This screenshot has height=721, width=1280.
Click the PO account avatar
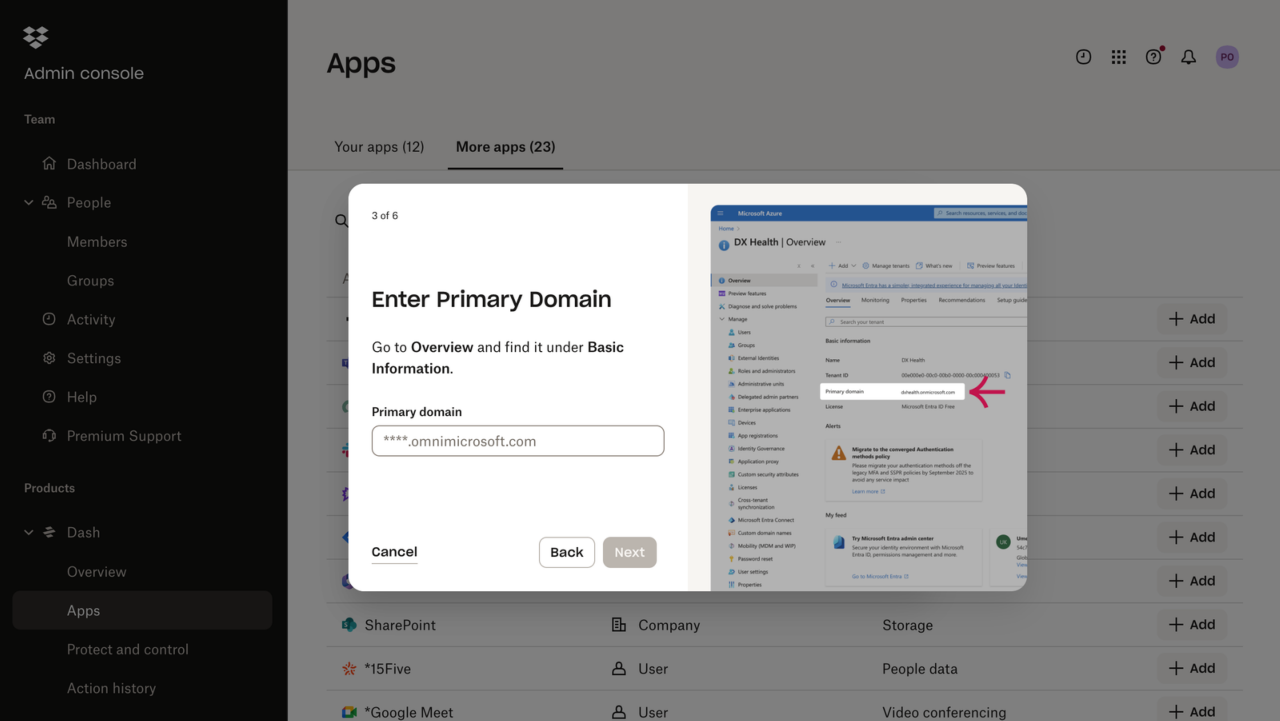click(x=1227, y=57)
